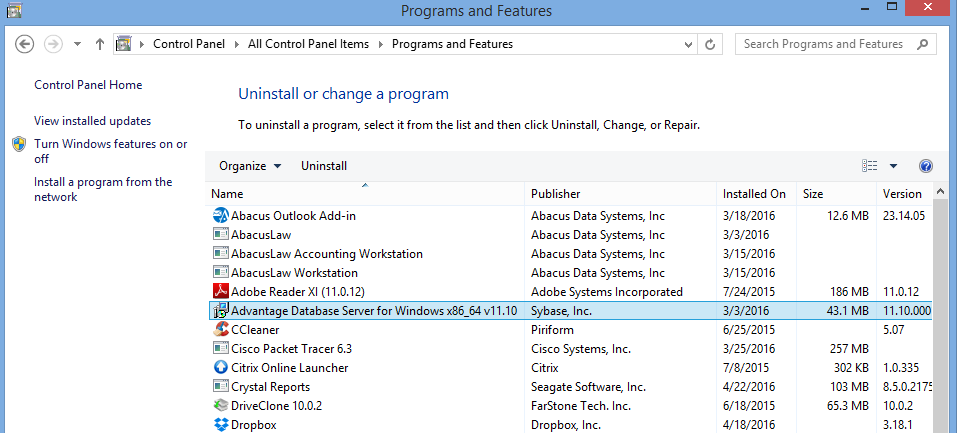This screenshot has height=433, width=957.
Task: Click the Citrix Online Launcher icon
Action: tap(220, 368)
